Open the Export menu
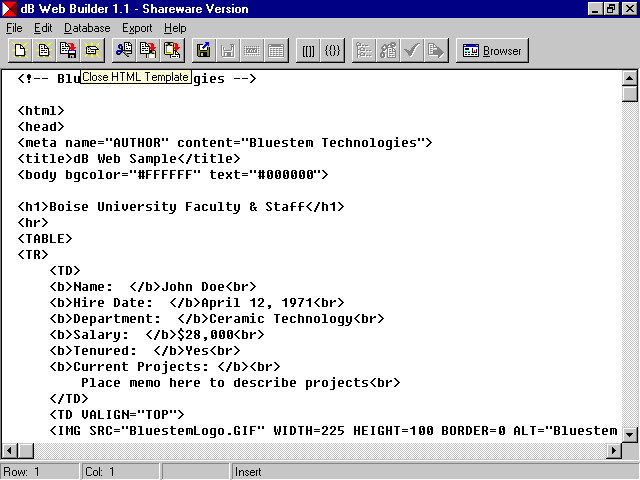The height and width of the screenshot is (480, 640). coord(137,28)
